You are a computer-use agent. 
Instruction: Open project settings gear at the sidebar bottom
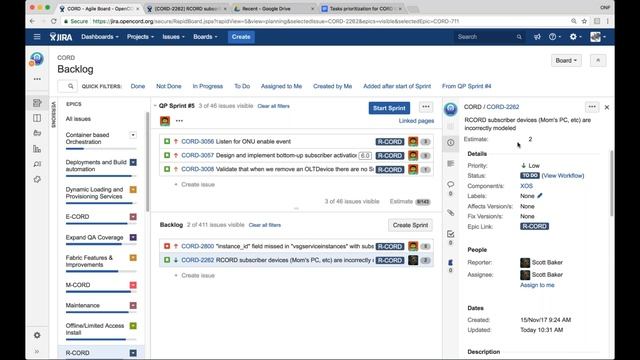click(37, 335)
